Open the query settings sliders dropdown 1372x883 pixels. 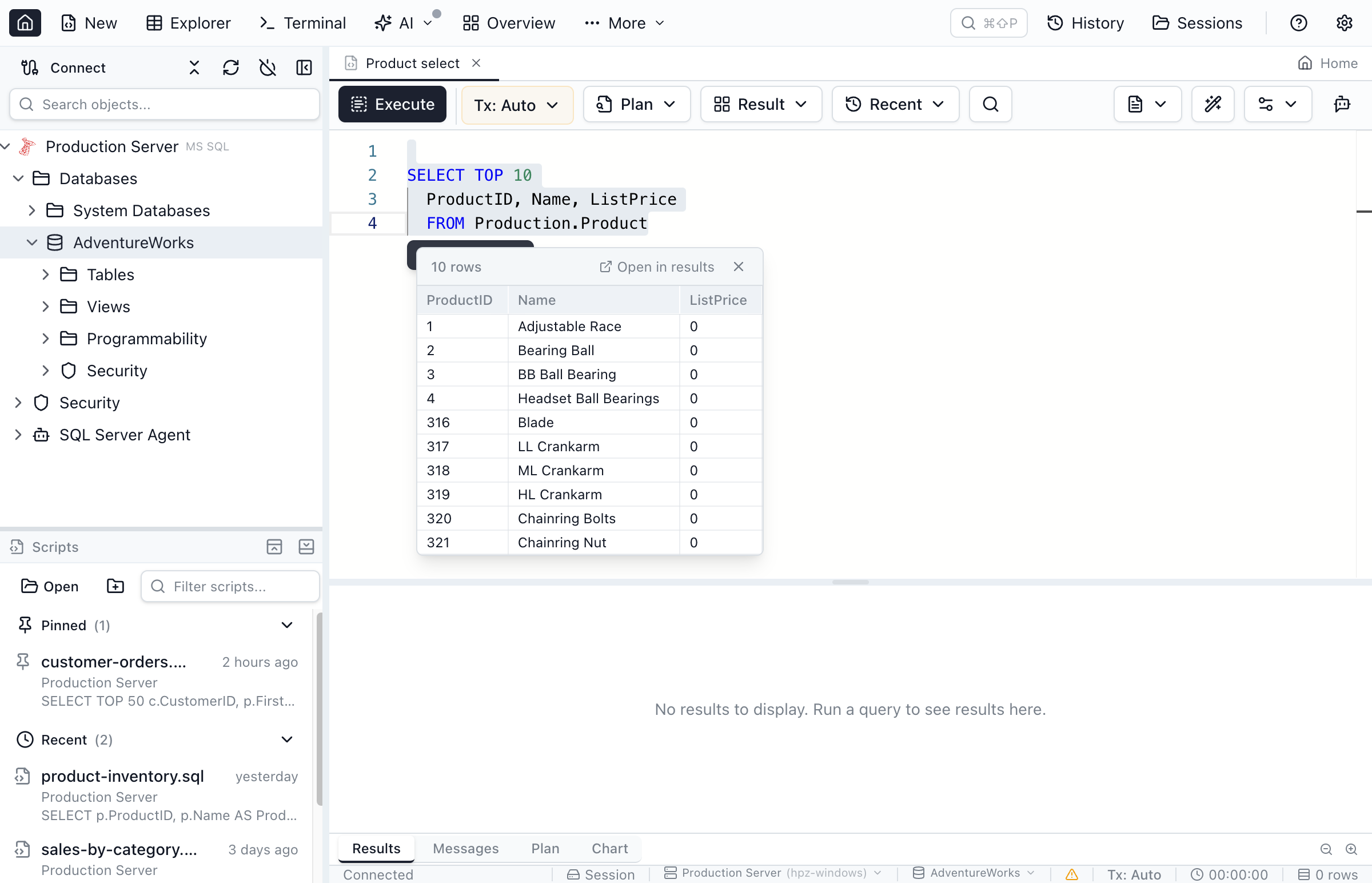tap(1278, 104)
